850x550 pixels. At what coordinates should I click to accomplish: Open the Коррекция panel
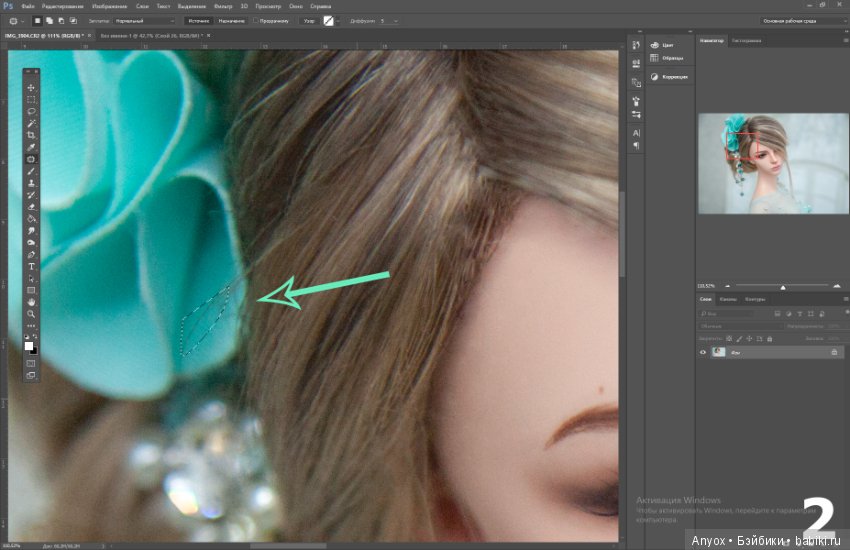(669, 77)
